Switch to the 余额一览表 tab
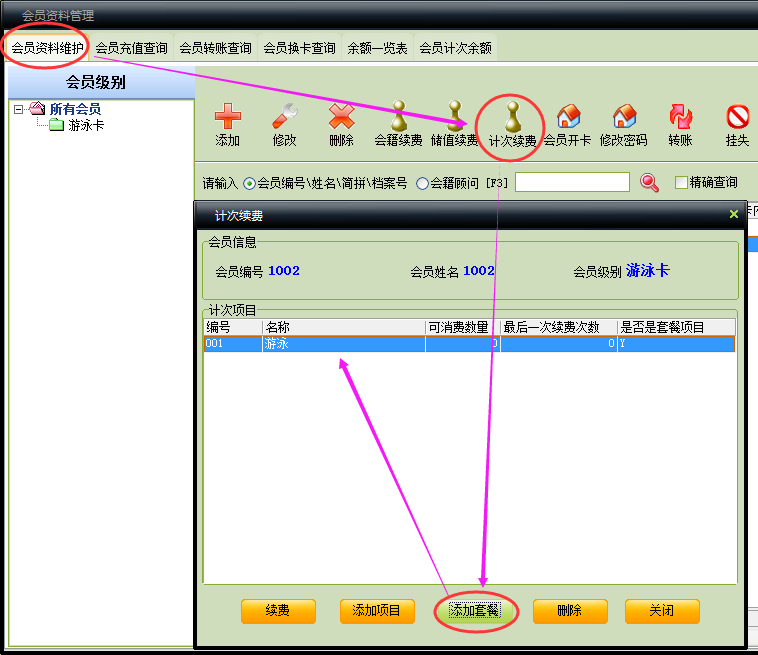This screenshot has width=758, height=655. (378, 48)
